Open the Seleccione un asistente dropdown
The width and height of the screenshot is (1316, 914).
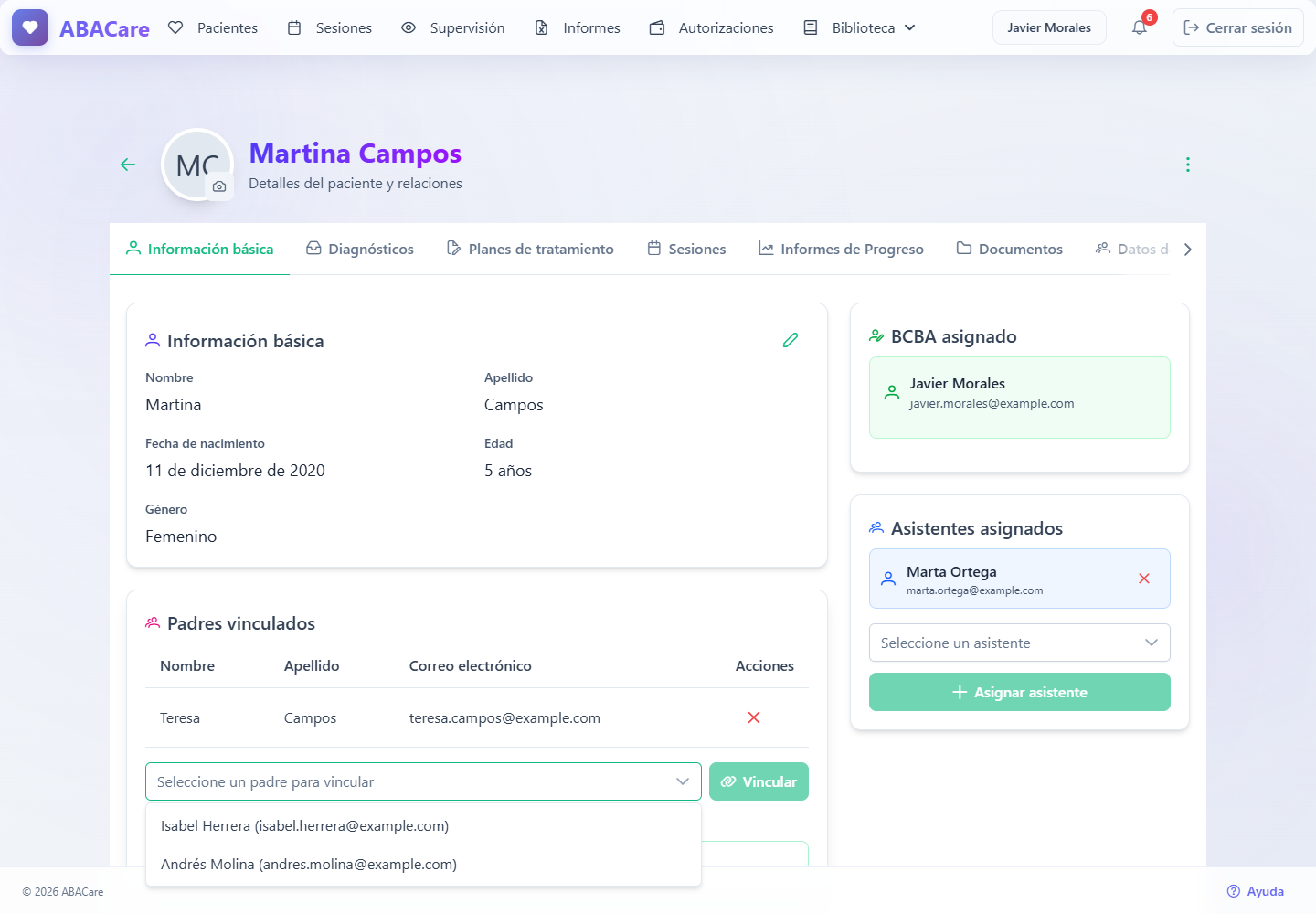(x=1020, y=643)
